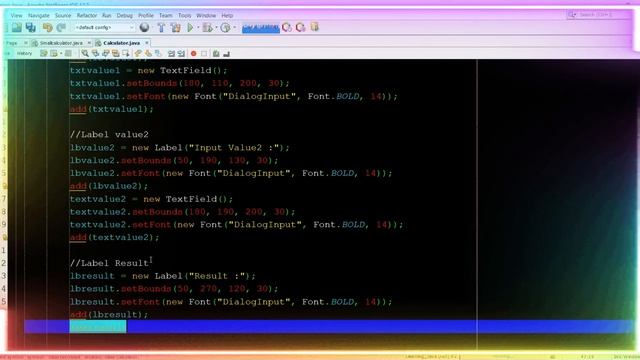Screen dimensions: 640x360
Task: Open the Debug menu
Action: point(124,15)
